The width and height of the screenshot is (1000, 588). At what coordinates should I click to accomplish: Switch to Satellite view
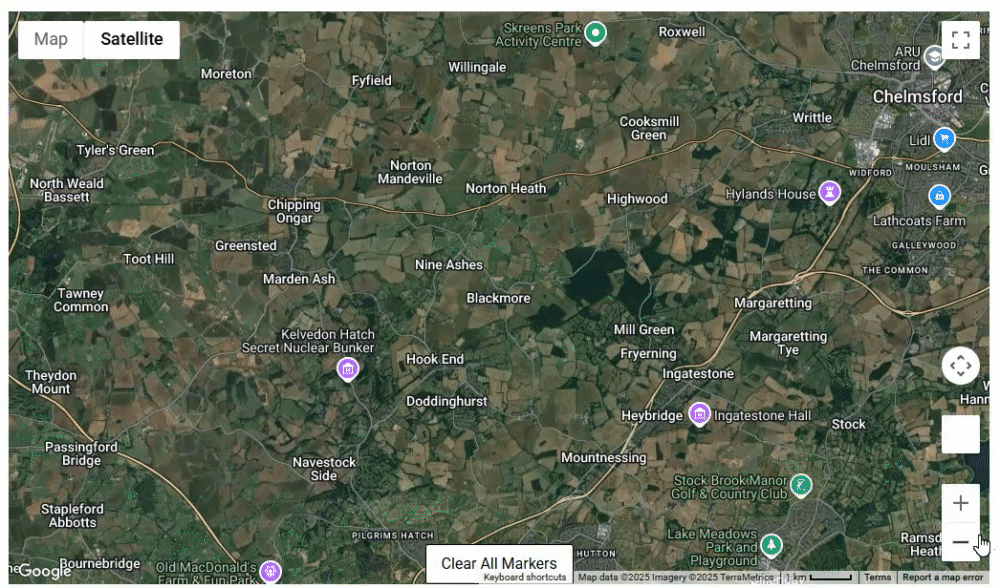(x=132, y=40)
